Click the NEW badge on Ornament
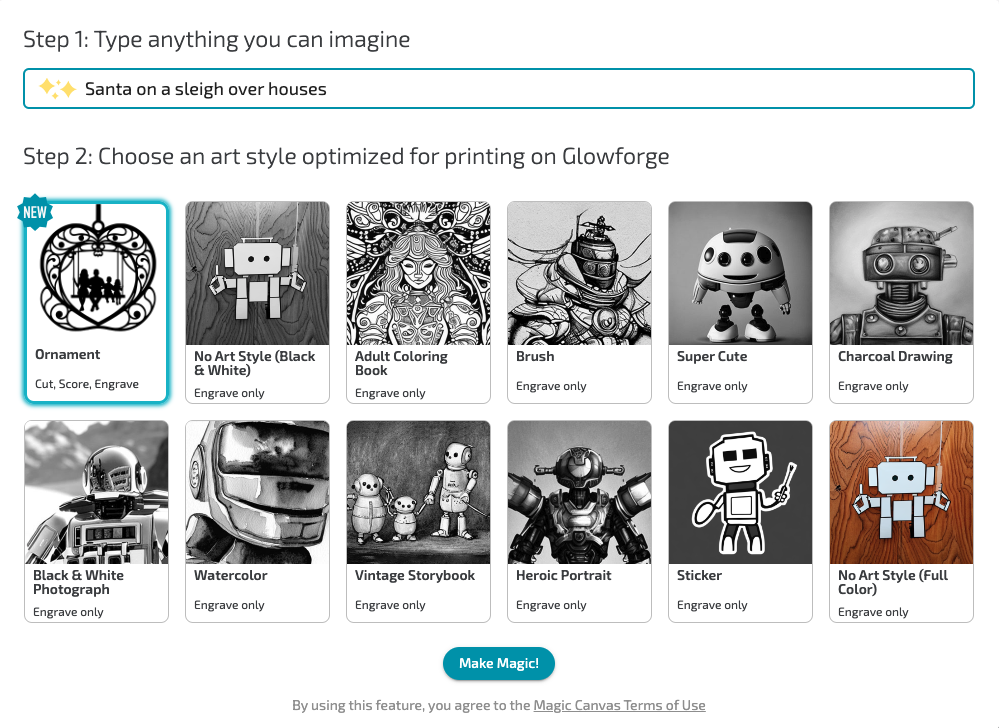This screenshot has height=728, width=999. [x=35, y=212]
